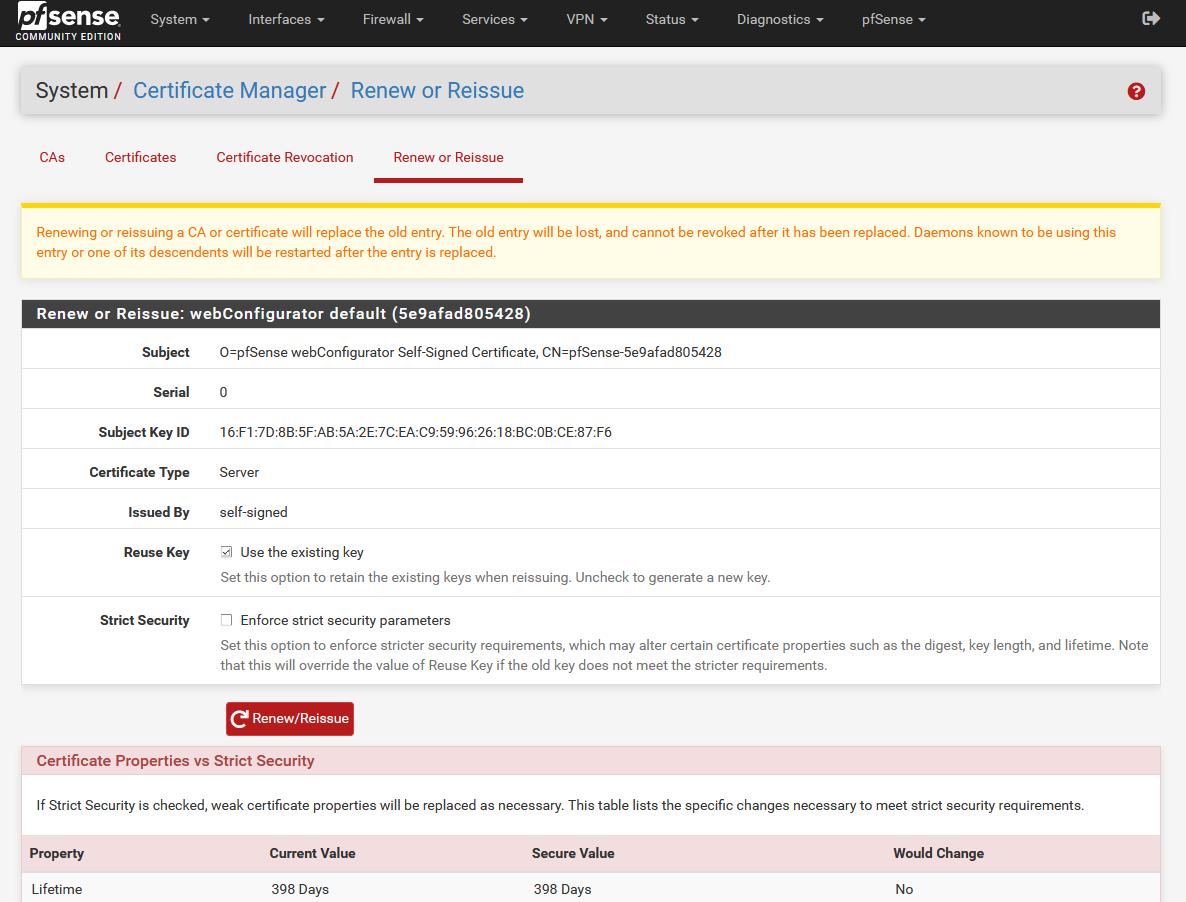Open the red help question mark icon

tap(1135, 91)
